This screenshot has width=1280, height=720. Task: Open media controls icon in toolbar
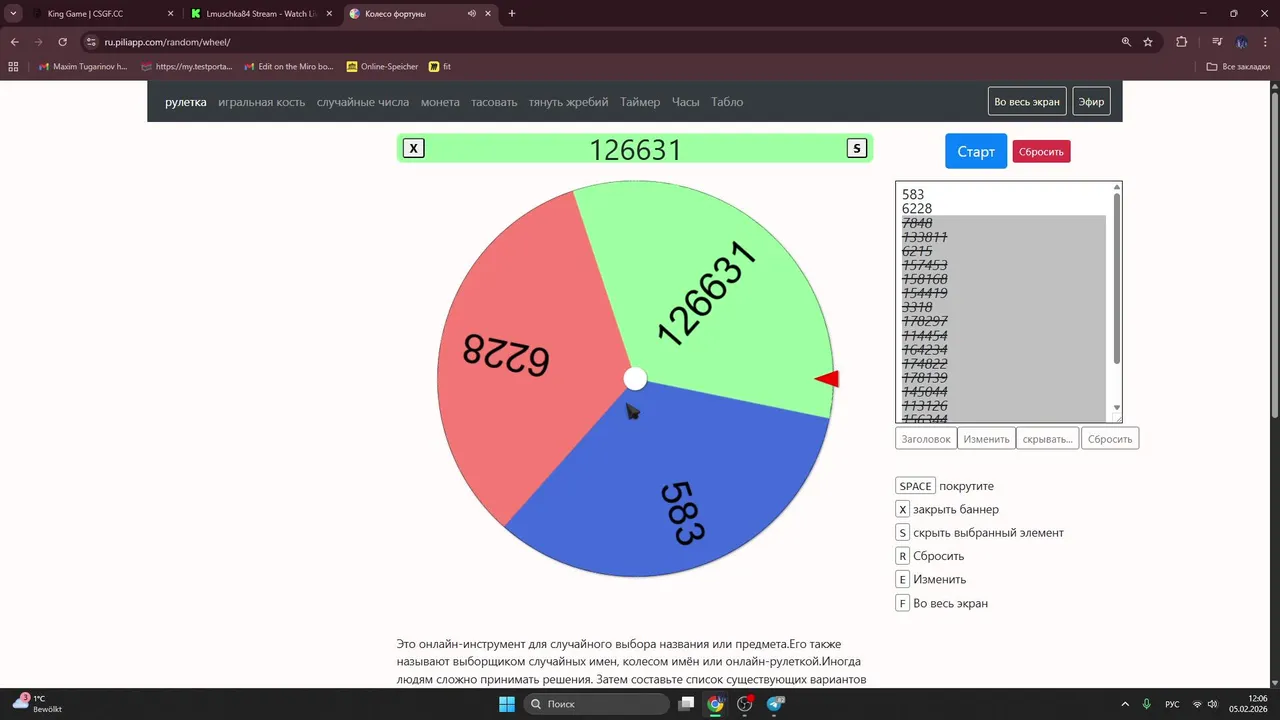1217,42
